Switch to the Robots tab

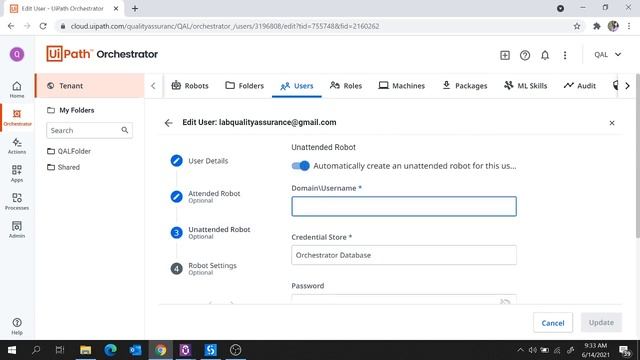pyautogui.click(x=190, y=86)
